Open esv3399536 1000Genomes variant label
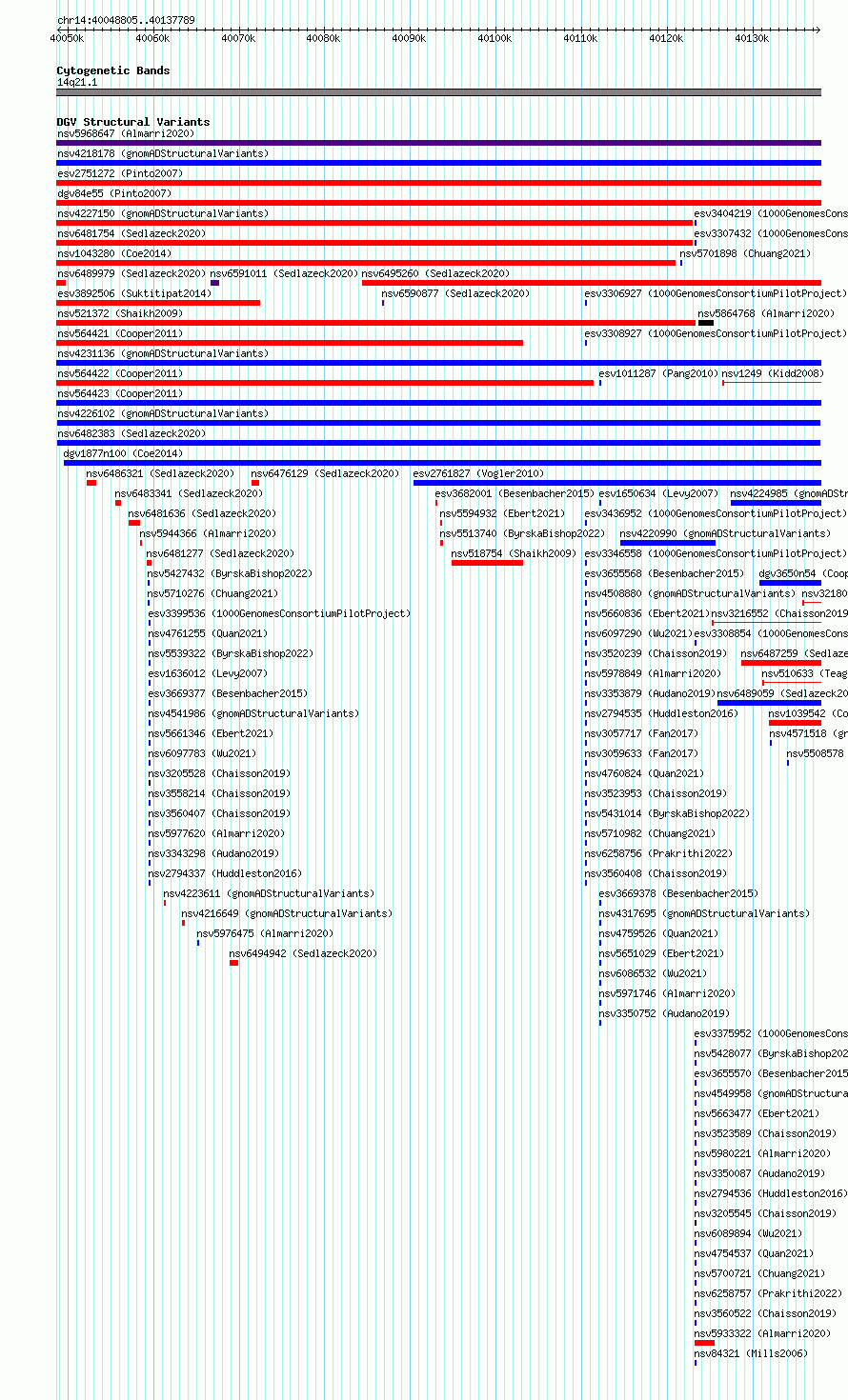 [279, 613]
